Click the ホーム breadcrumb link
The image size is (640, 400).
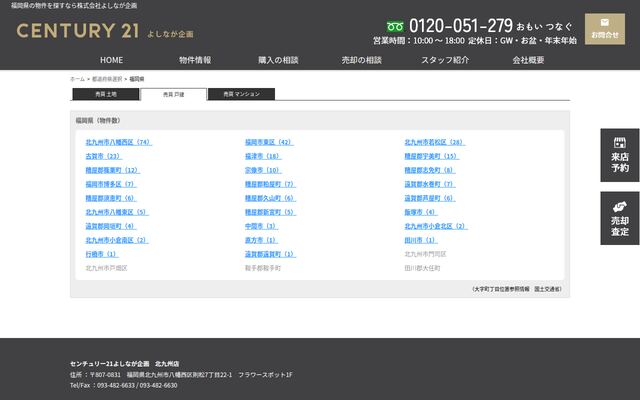(x=78, y=79)
